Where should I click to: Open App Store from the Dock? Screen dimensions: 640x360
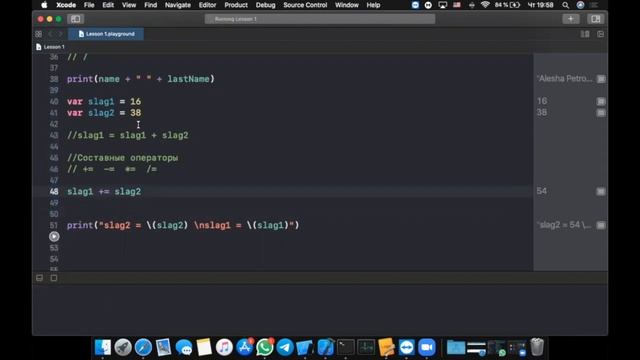244,347
